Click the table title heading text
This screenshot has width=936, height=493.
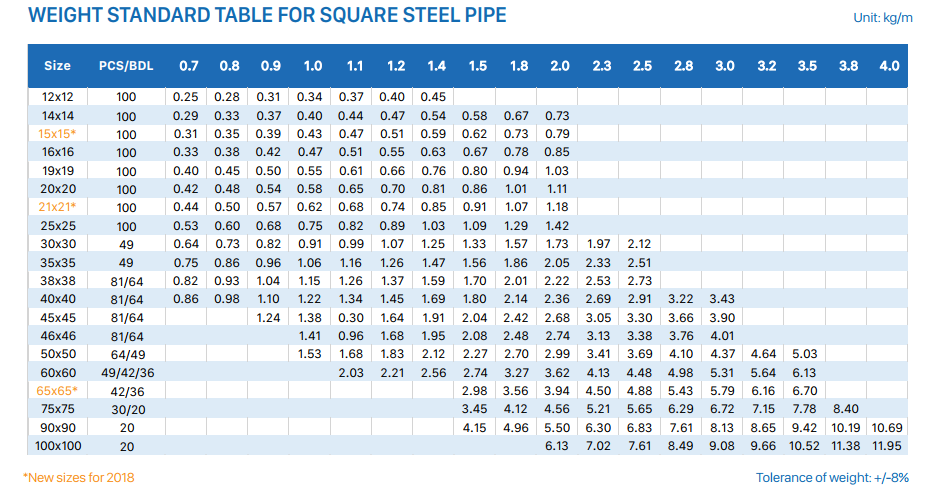pos(267,15)
